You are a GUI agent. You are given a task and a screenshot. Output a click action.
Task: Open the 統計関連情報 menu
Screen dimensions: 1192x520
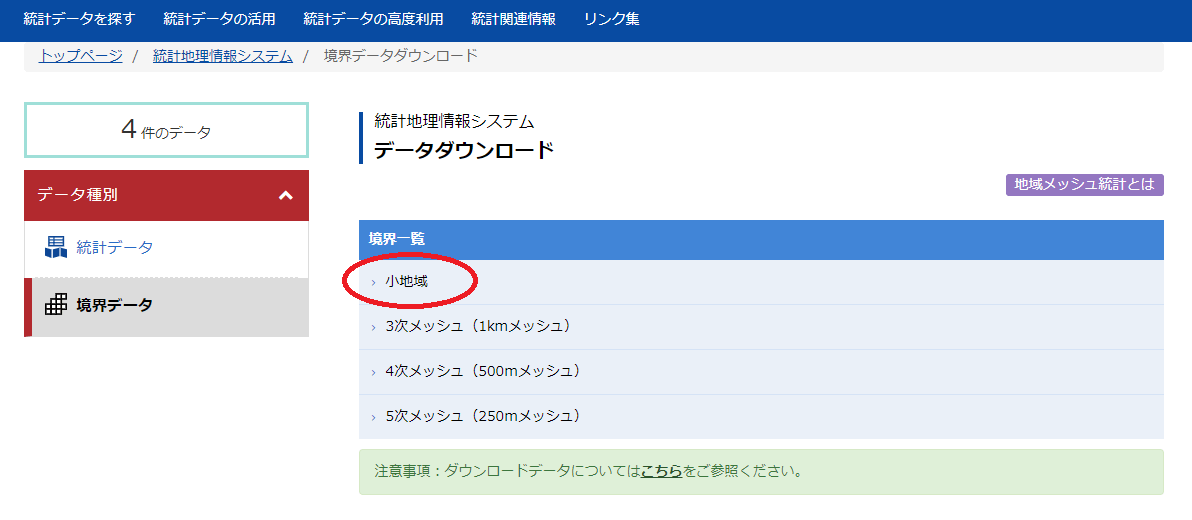coord(513,20)
